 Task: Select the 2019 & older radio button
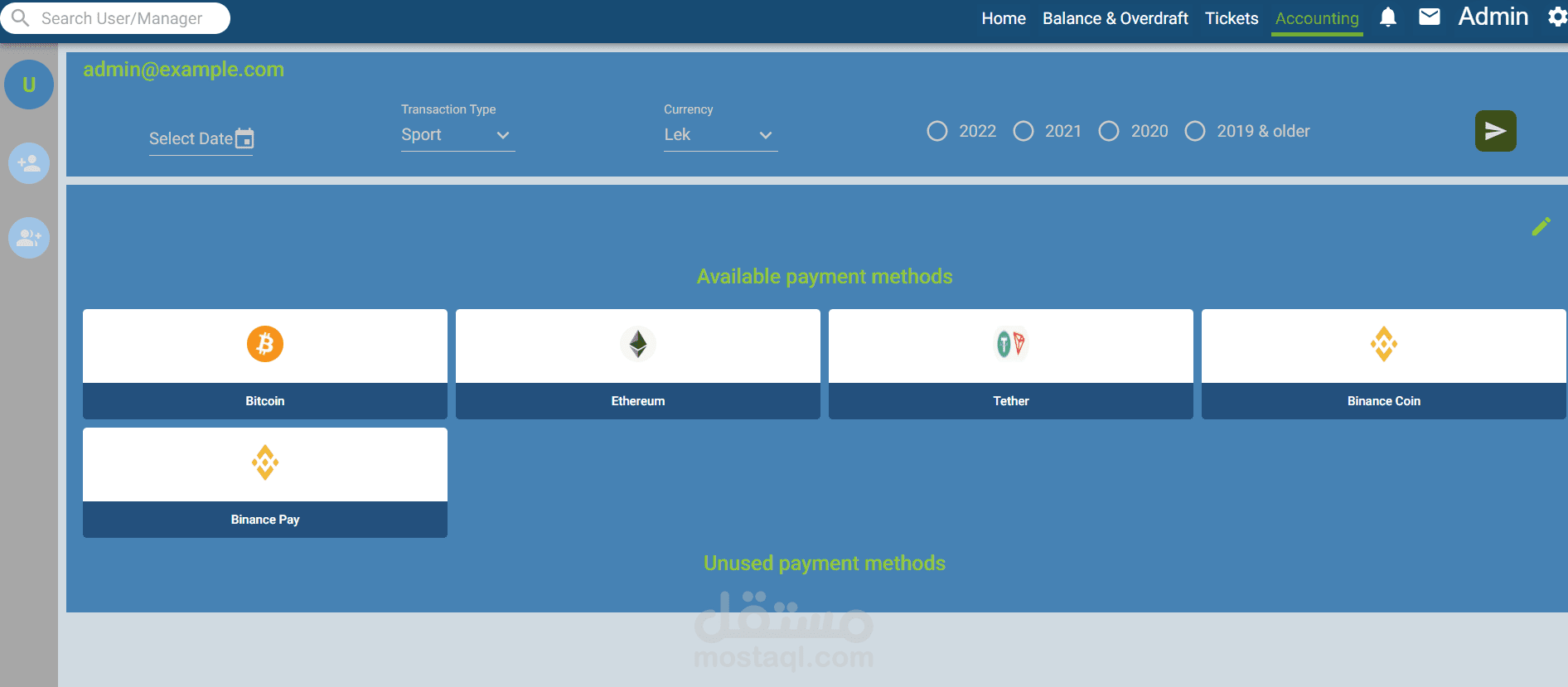[1195, 131]
